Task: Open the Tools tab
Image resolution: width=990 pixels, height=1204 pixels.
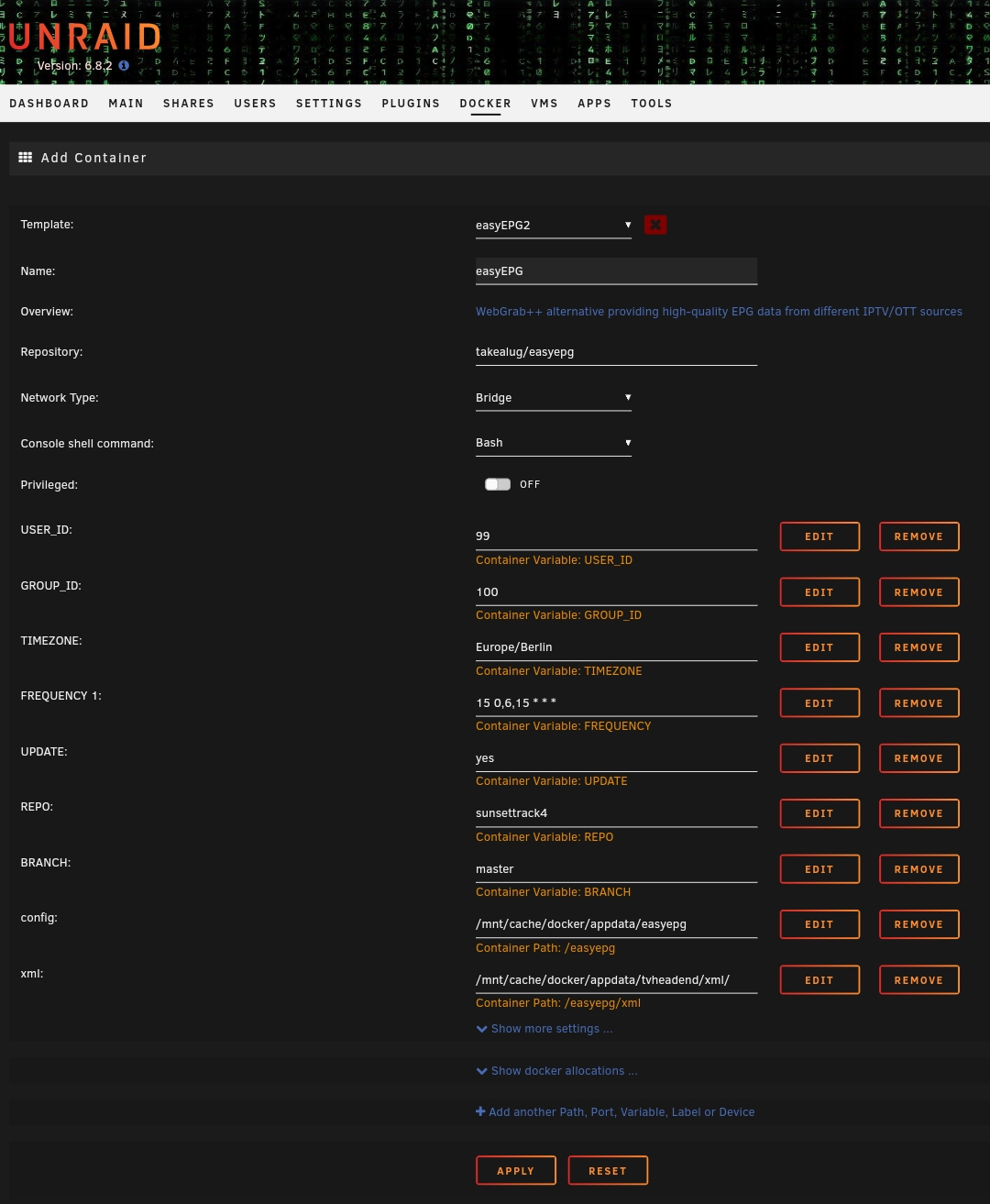Action: [652, 104]
